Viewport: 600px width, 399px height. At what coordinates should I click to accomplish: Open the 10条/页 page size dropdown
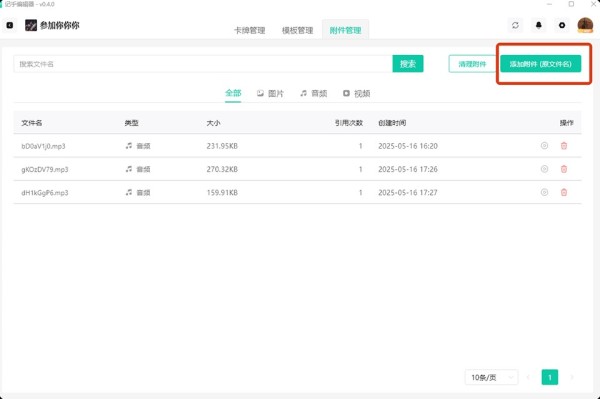coord(491,377)
